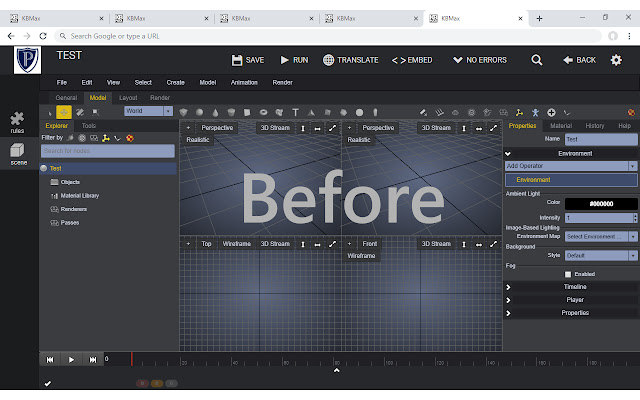This screenshot has width=640, height=400.
Task: Click the search magnifier in the header
Action: tap(537, 60)
